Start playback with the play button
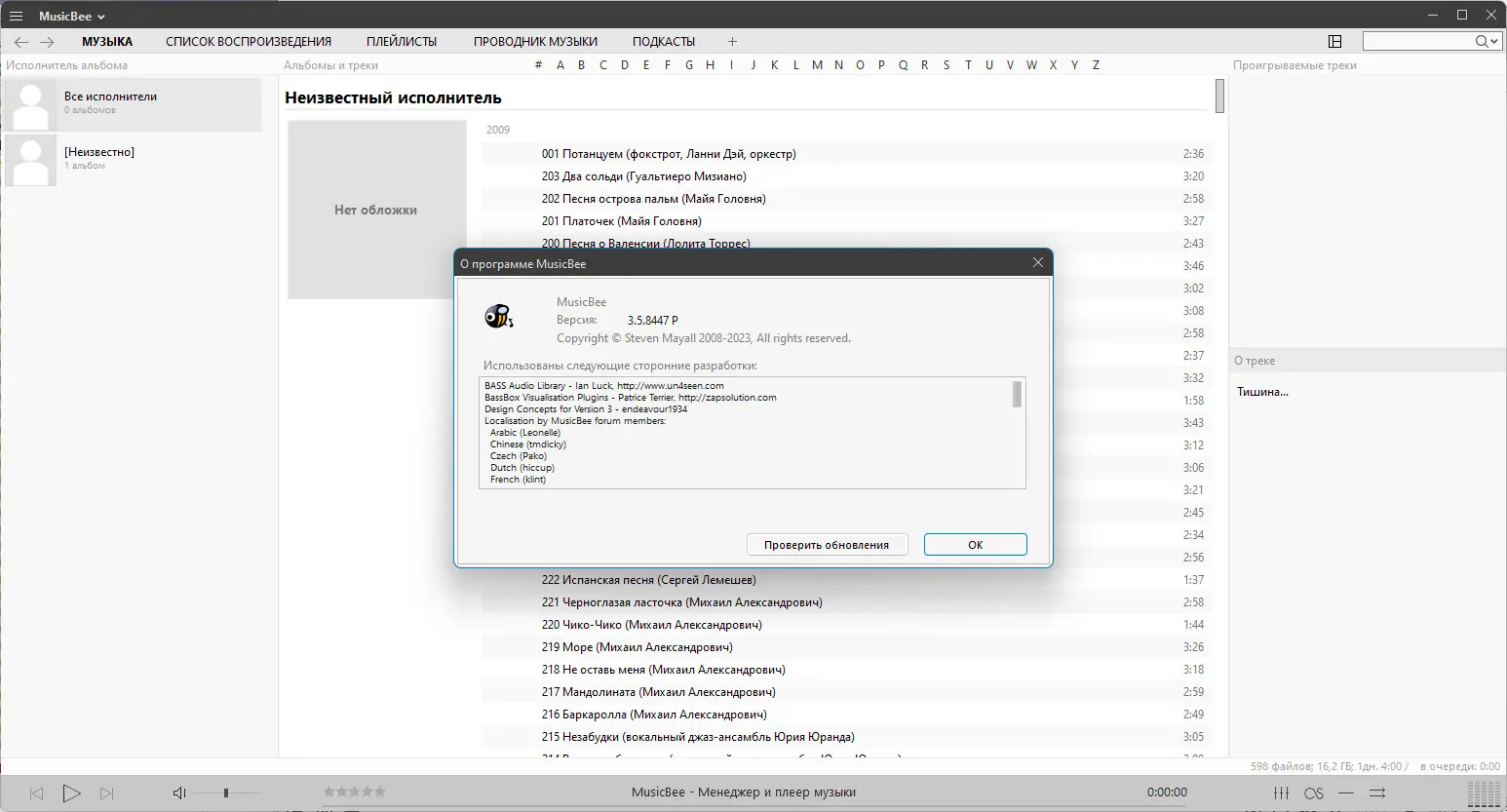 tap(71, 793)
